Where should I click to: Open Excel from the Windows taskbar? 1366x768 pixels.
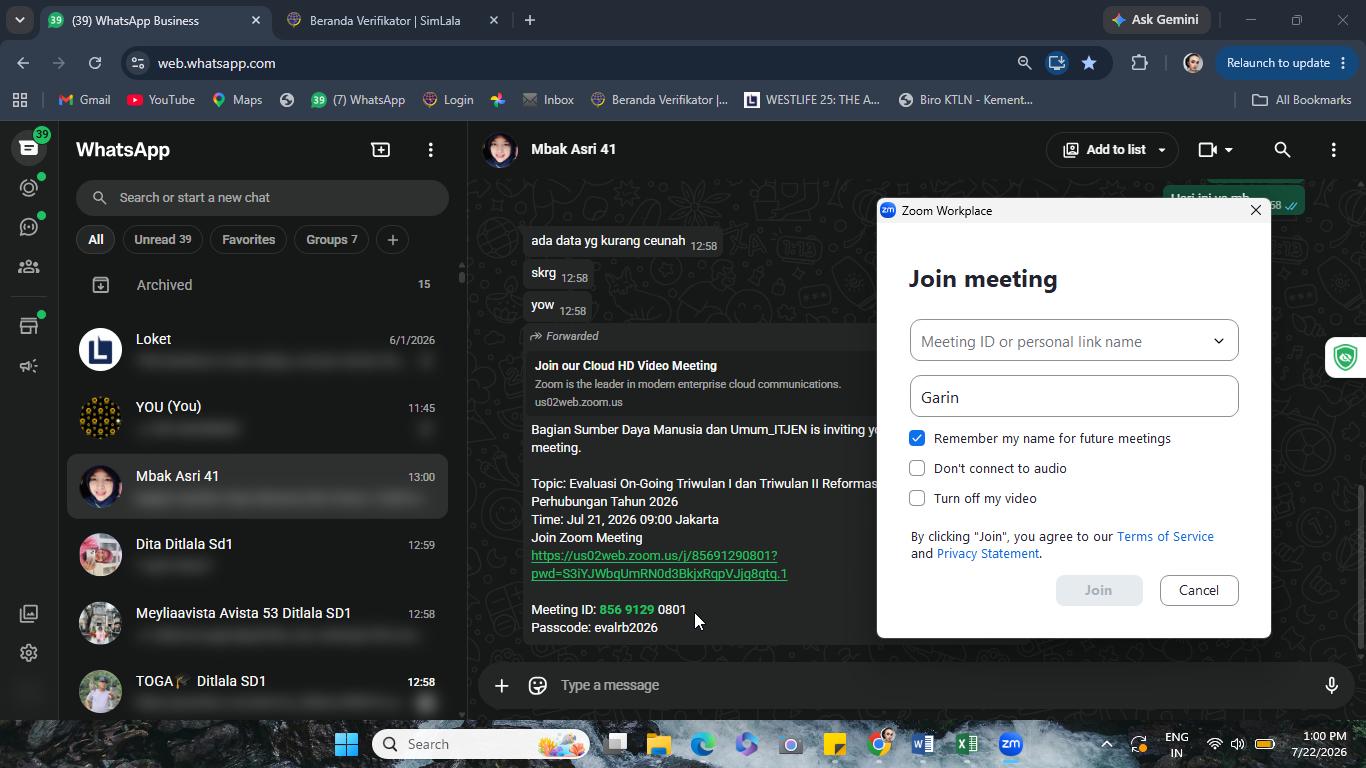point(967,744)
